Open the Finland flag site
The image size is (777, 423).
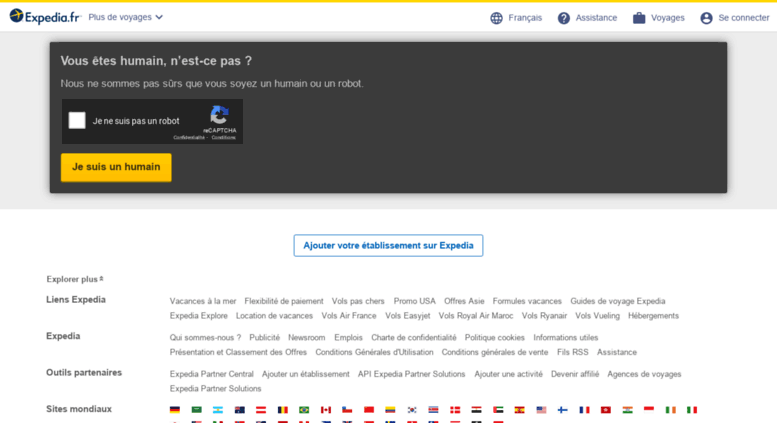click(x=562, y=410)
